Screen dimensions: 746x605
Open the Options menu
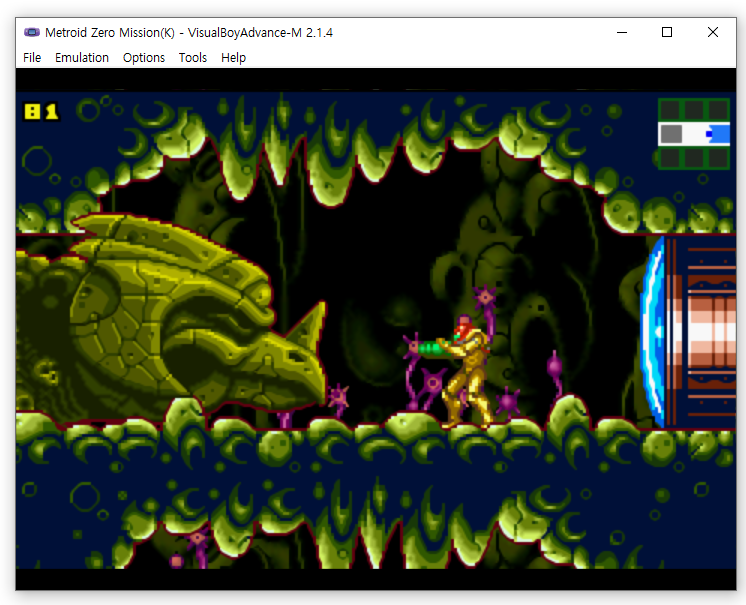144,58
